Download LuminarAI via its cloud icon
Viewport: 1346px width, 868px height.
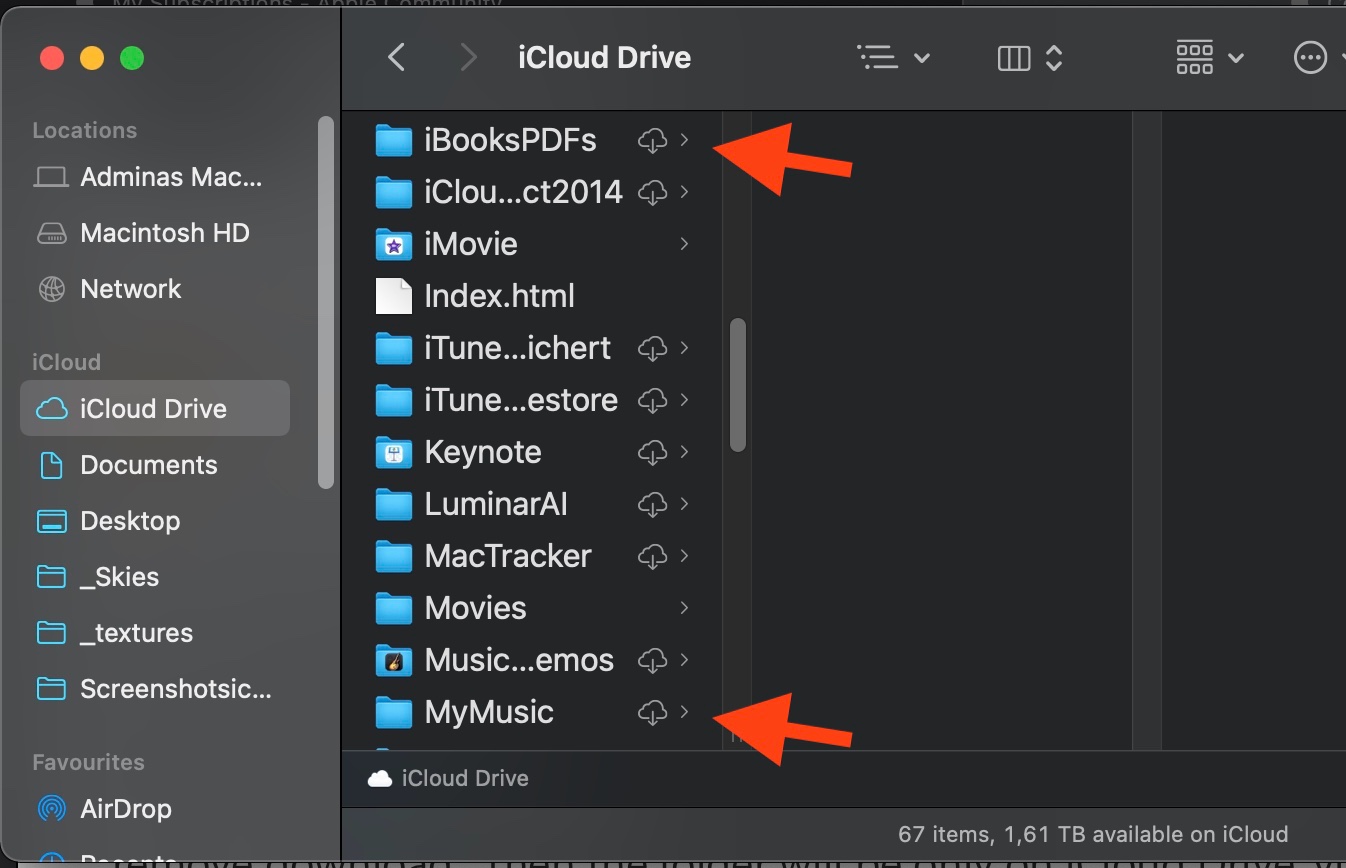[x=653, y=505]
